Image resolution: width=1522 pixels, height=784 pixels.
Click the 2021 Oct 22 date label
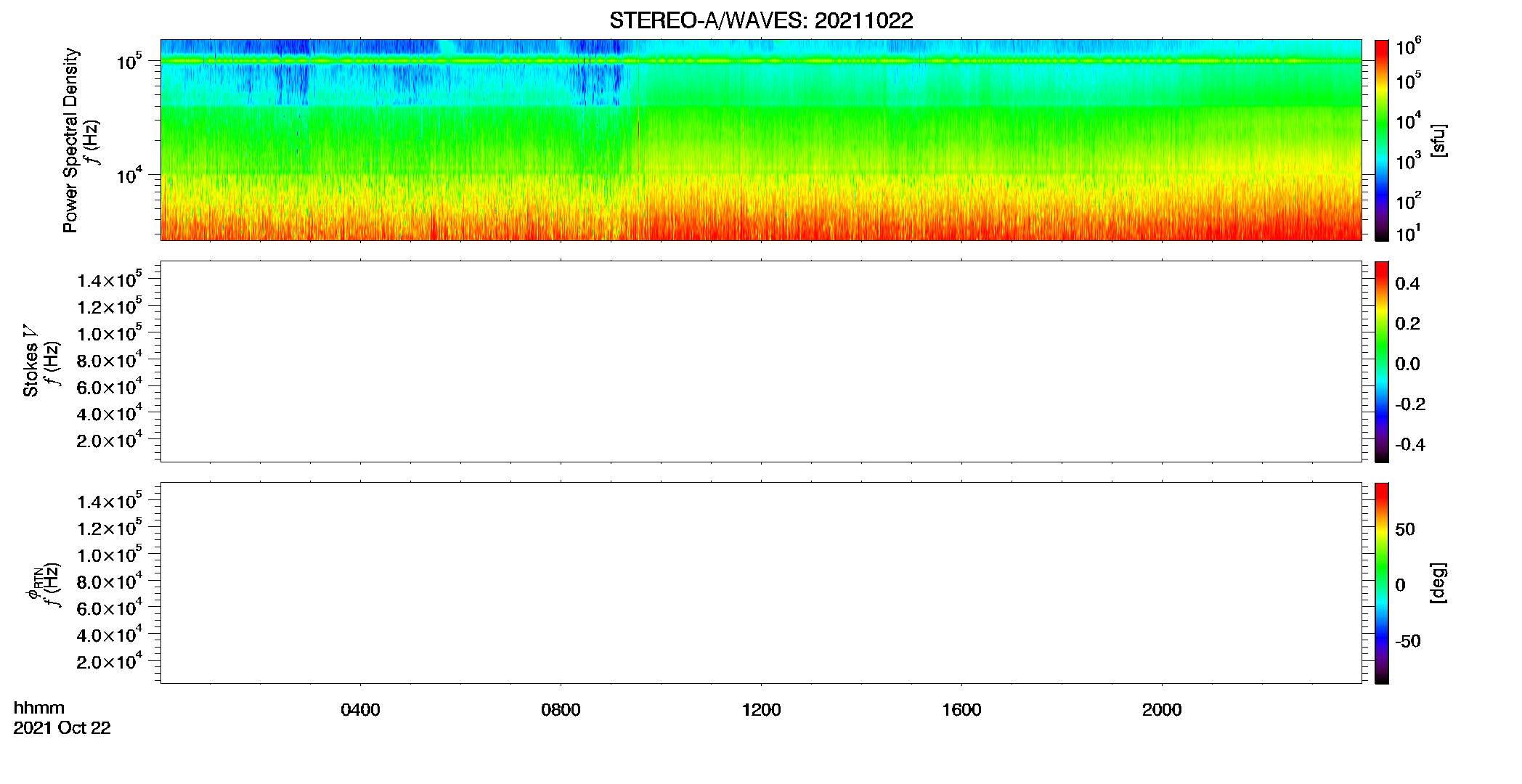[x=62, y=728]
